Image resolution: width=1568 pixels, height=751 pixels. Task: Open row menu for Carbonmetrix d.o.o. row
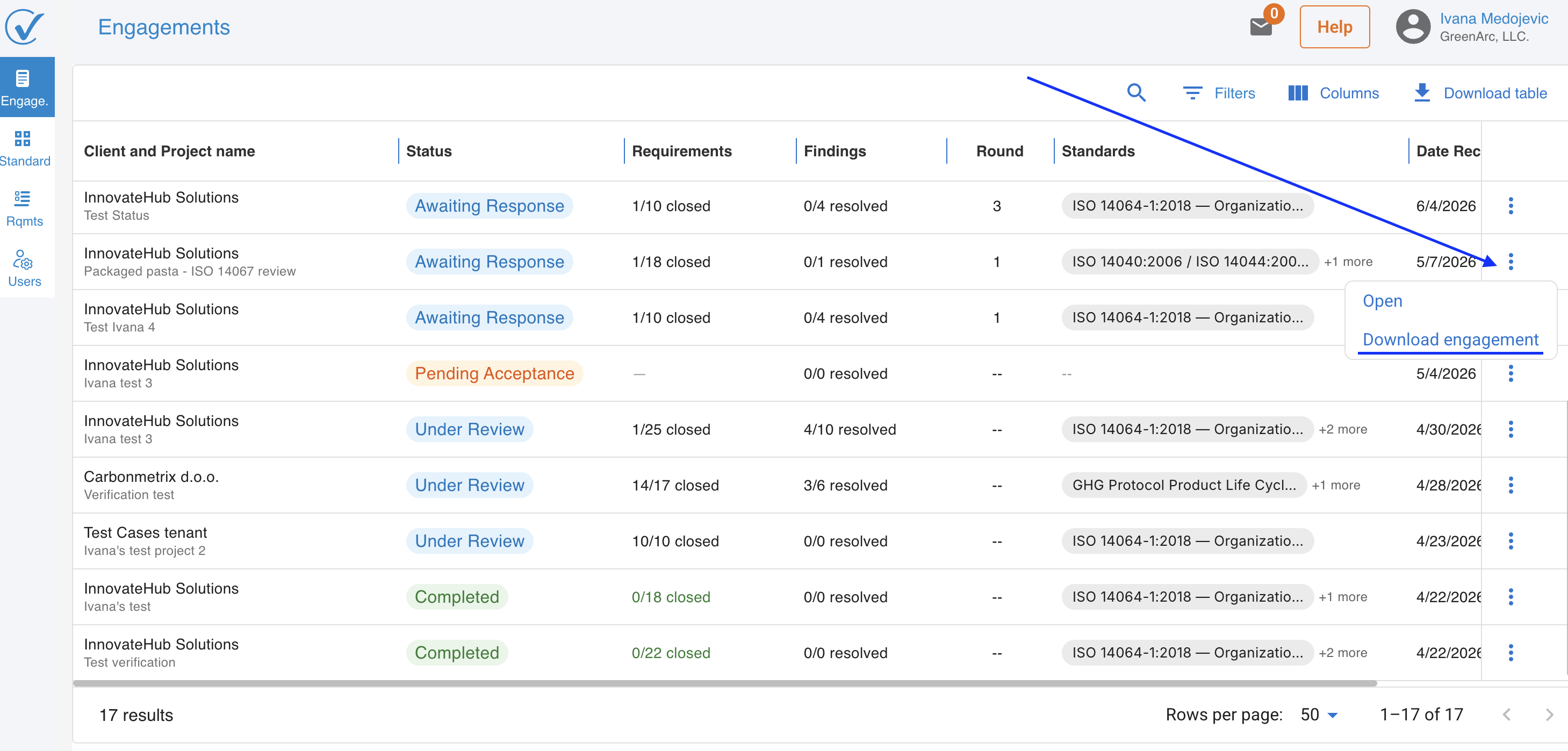[x=1510, y=485]
